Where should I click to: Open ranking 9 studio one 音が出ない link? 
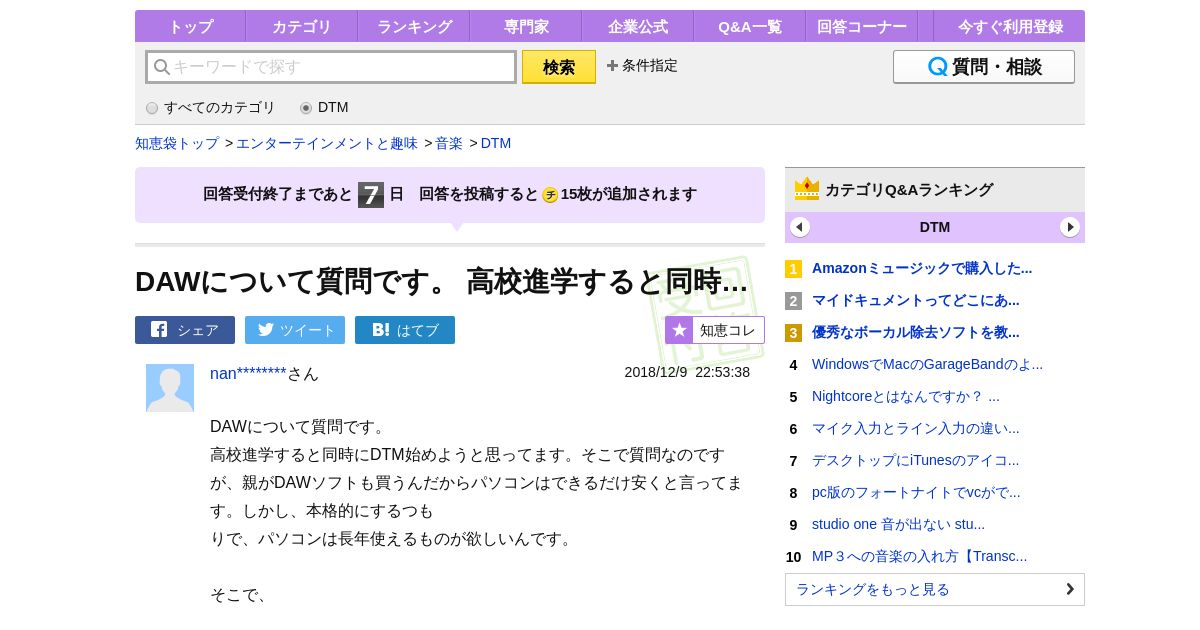pyautogui.click(x=898, y=524)
